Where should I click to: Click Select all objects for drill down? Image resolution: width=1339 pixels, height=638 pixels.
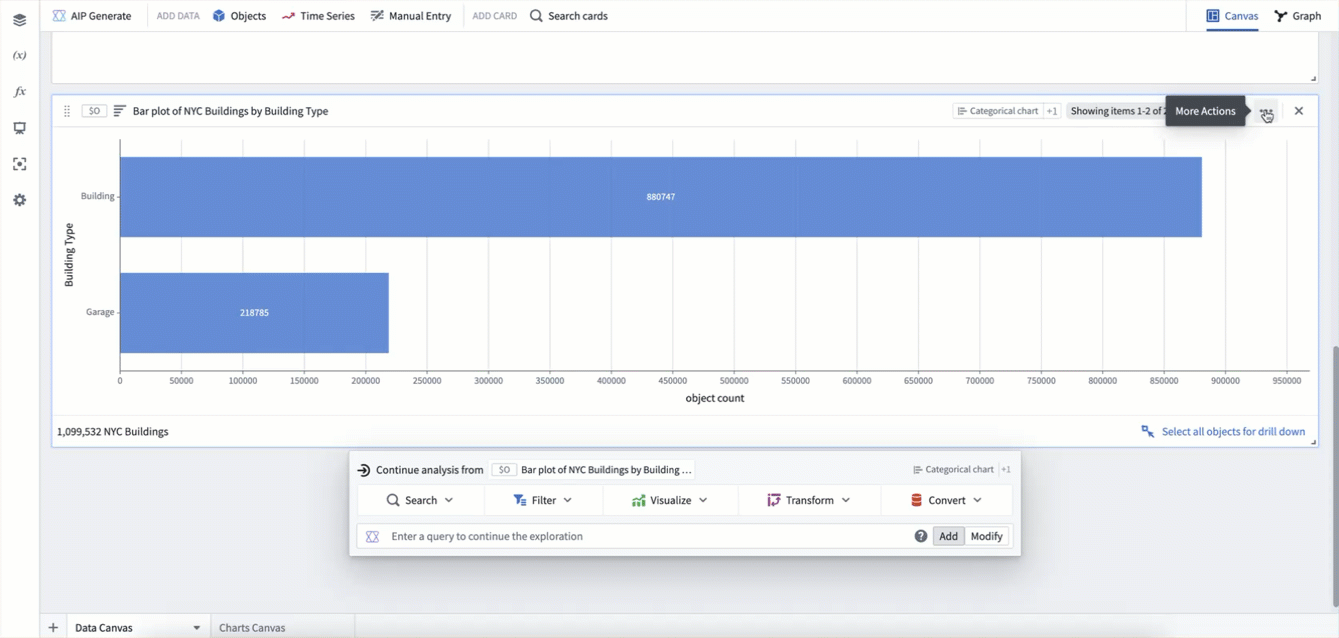(x=1223, y=431)
